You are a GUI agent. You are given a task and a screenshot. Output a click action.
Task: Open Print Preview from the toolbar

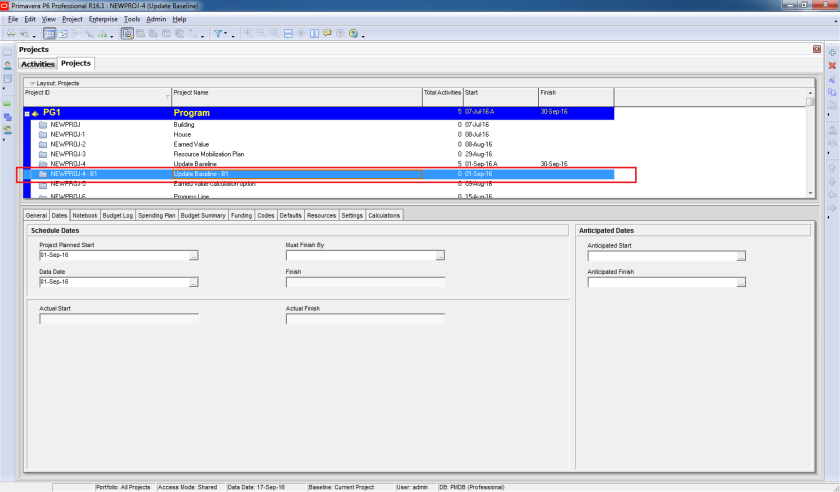point(24,34)
